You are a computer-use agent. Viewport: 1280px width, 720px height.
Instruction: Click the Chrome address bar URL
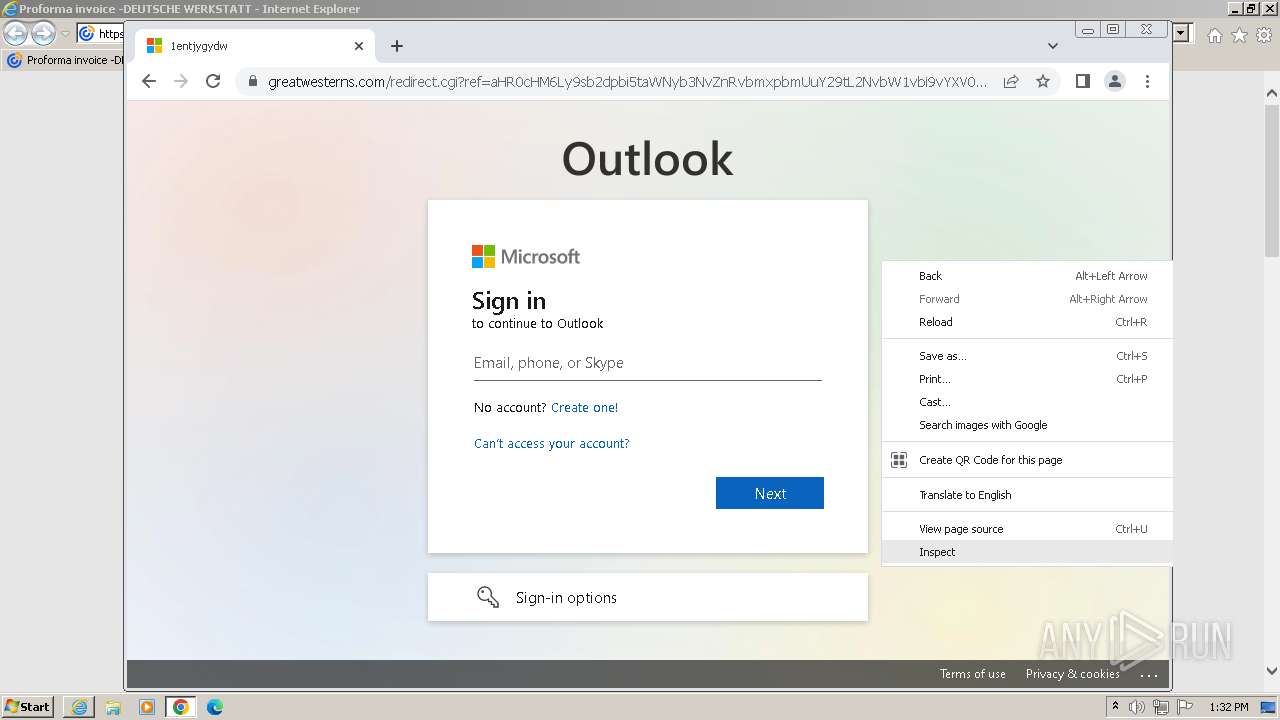click(x=628, y=82)
